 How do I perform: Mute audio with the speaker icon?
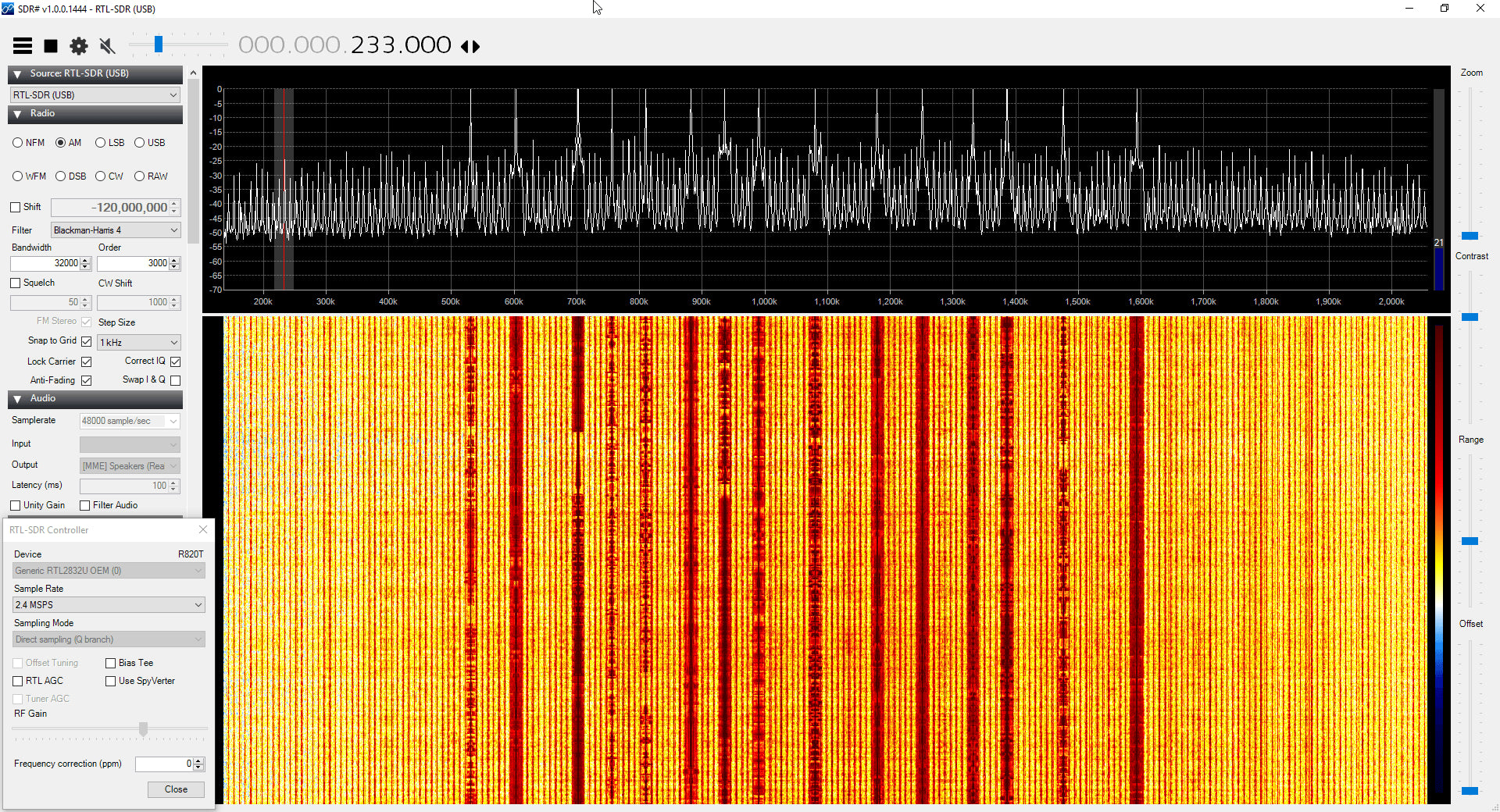click(106, 45)
